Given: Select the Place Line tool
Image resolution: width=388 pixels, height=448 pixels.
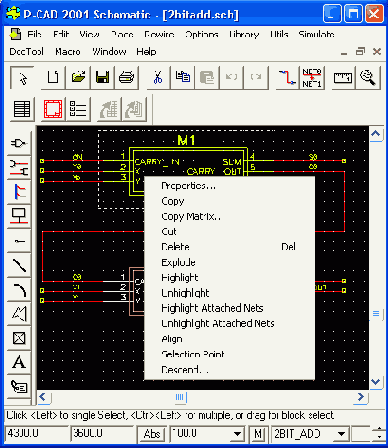Looking at the screenshot, I should coord(19,265).
